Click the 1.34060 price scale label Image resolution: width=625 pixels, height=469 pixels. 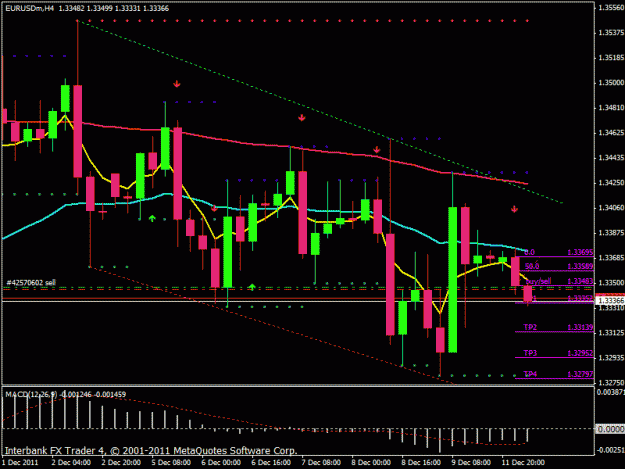611,208
